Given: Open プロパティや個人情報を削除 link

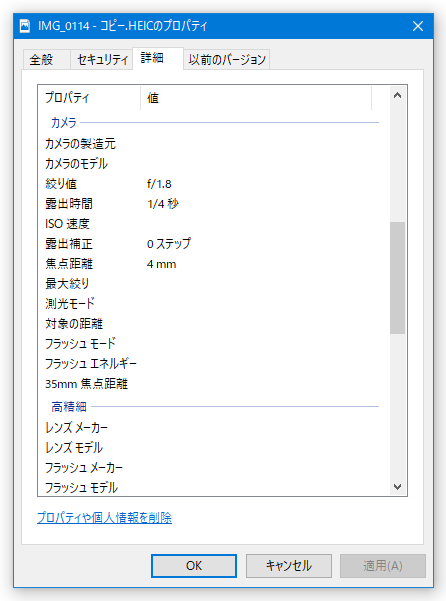Looking at the screenshot, I should coord(104,518).
